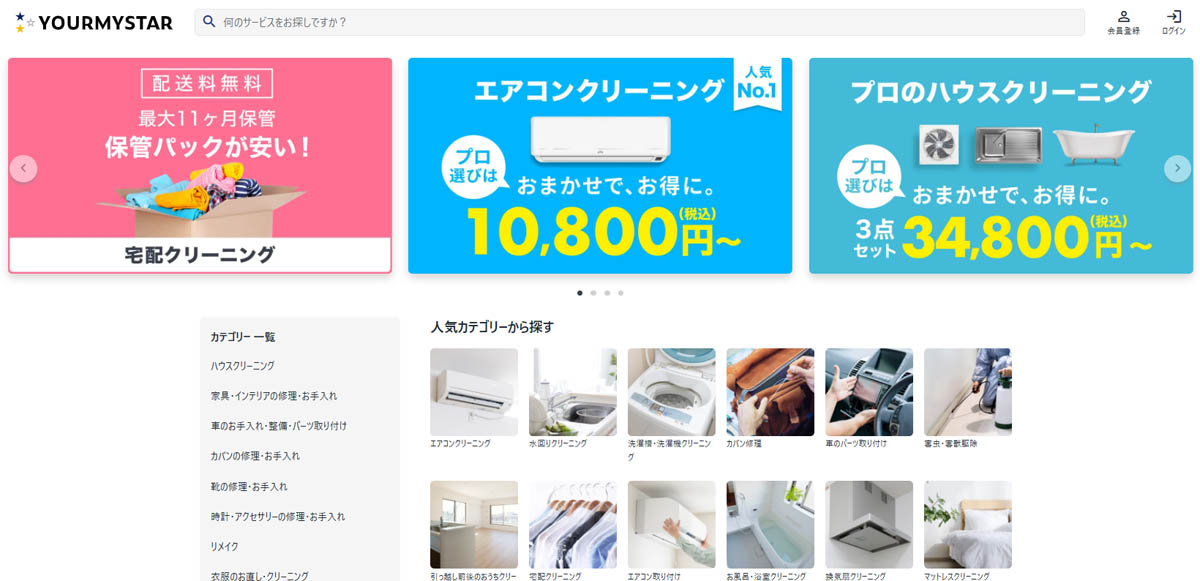Select the second carousel dot indicator
Viewport: 1200px width, 581px height.
[593, 293]
